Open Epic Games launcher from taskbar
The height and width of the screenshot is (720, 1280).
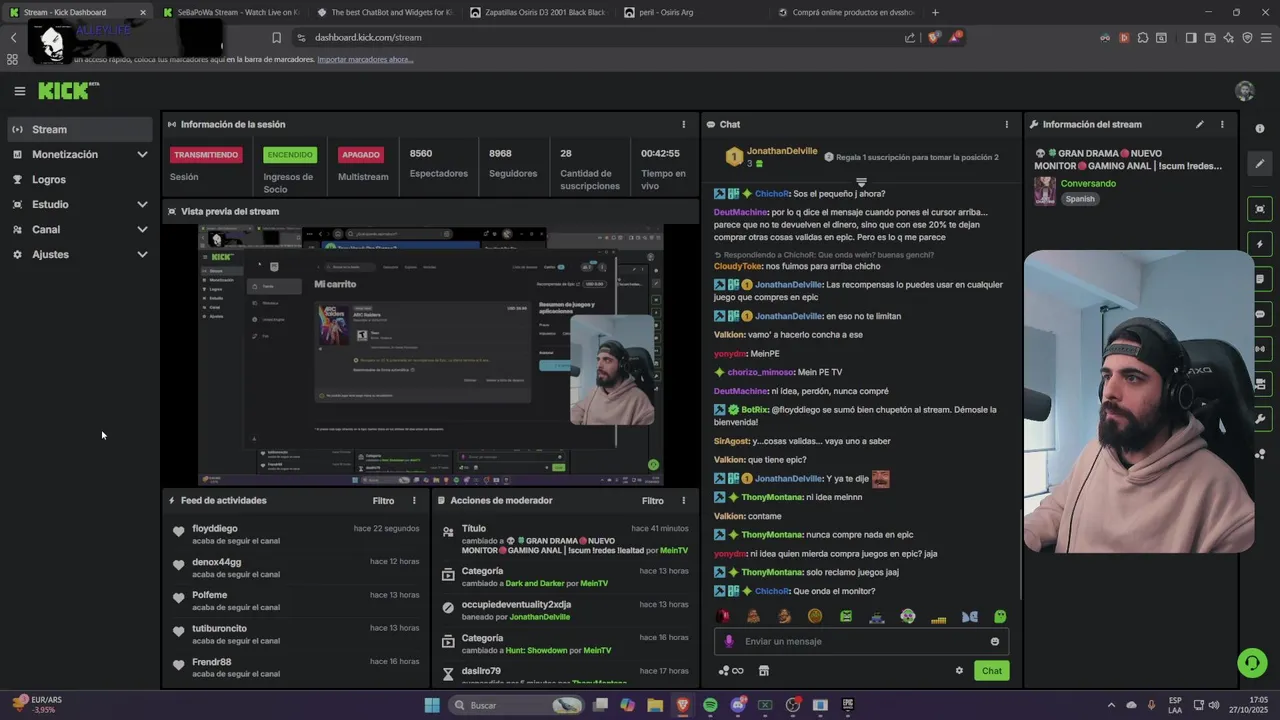(848, 705)
